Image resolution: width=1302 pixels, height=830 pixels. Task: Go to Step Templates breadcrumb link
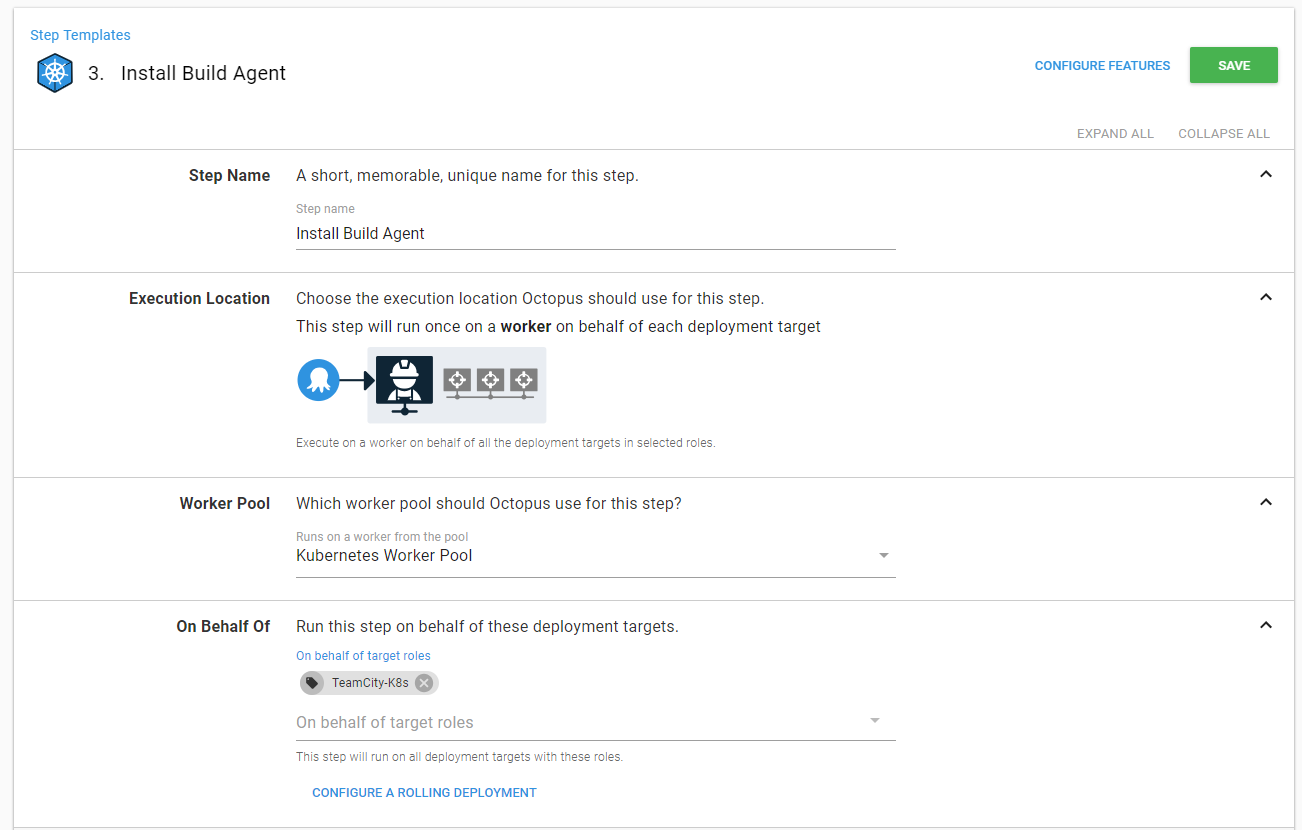coord(80,35)
